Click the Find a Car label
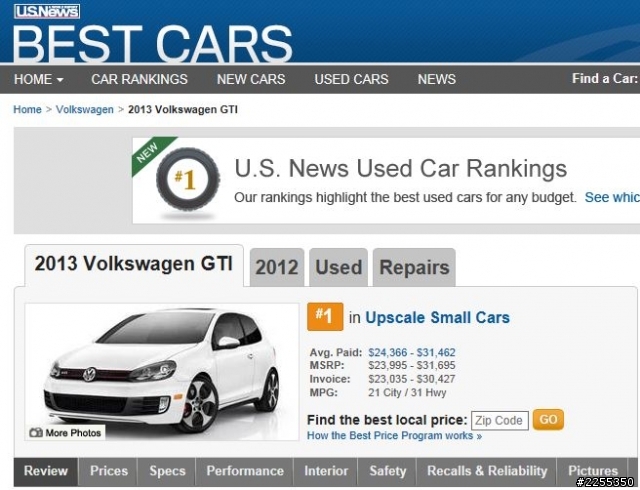Image resolution: width=640 pixels, height=490 pixels. coord(605,78)
